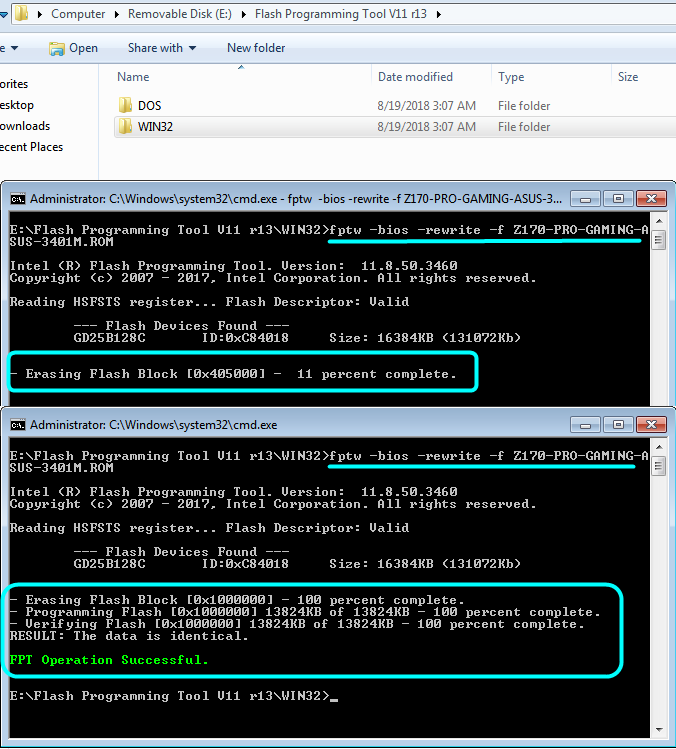Viewport: 676px width, 749px height.
Task: Sort by the Name column header
Action: pyautogui.click(x=133, y=77)
